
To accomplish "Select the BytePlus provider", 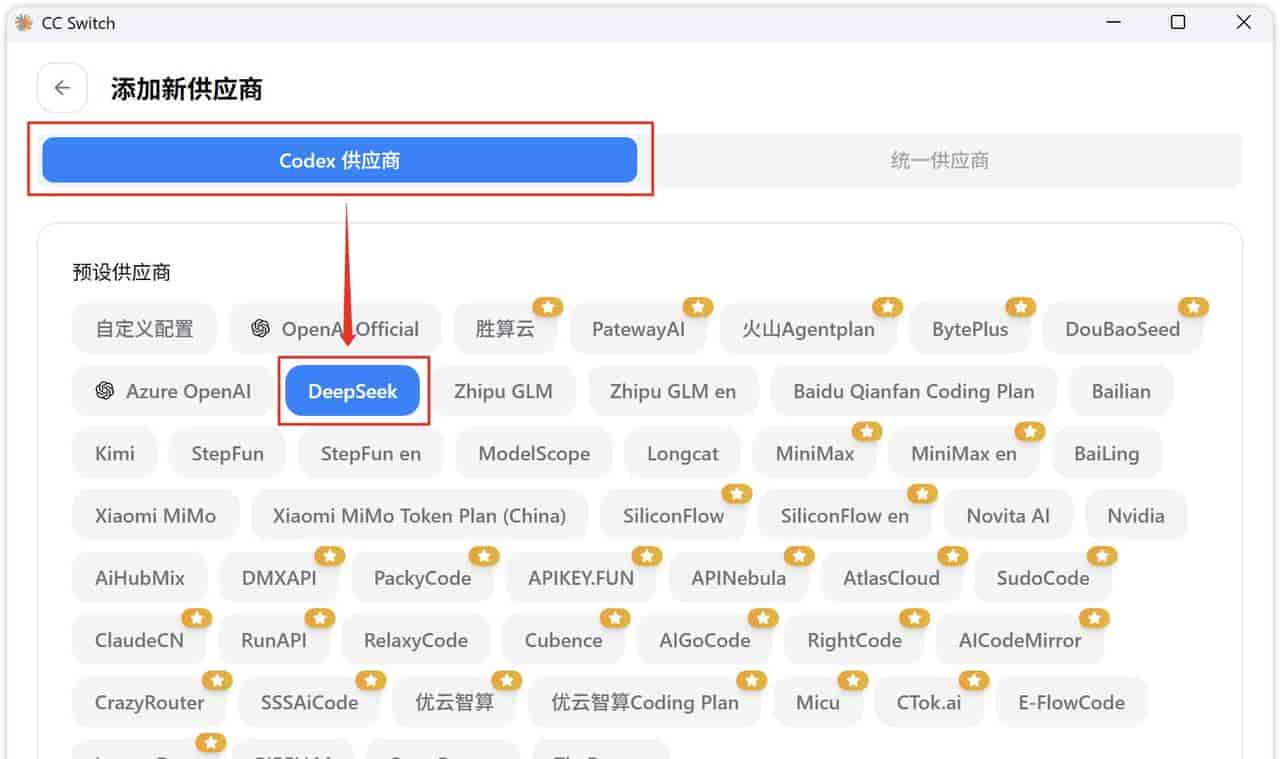I will click(970, 329).
